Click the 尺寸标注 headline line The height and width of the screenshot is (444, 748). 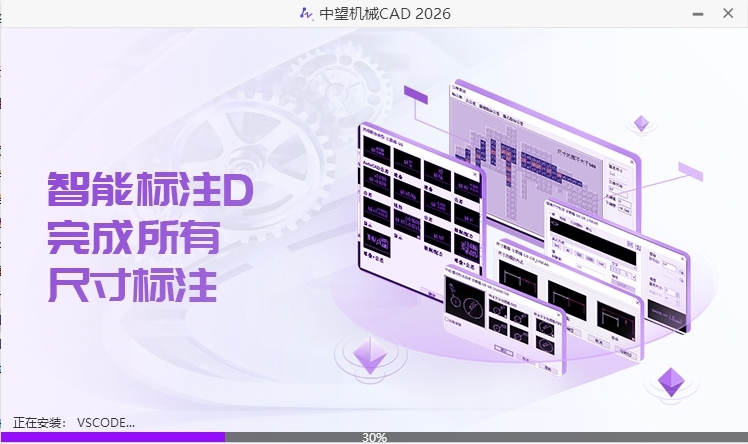pos(133,285)
